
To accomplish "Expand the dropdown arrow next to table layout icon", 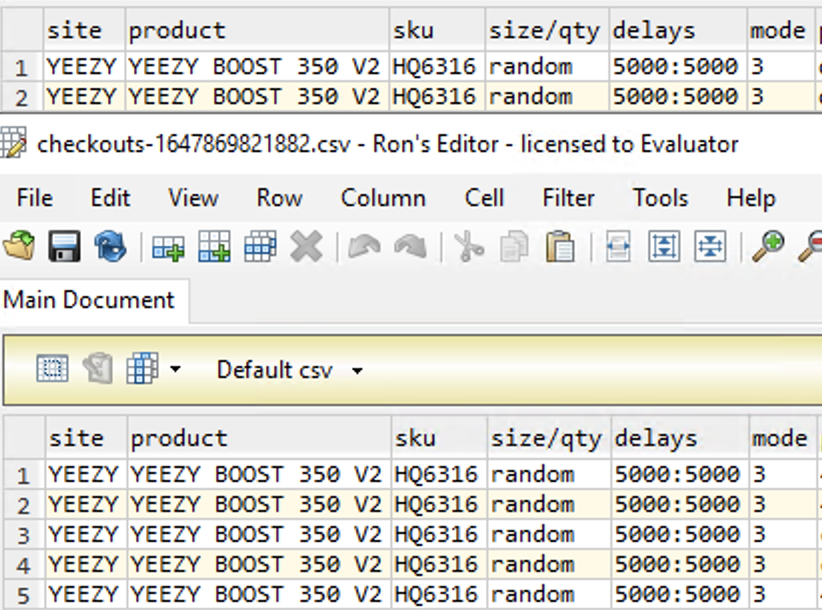I will click(x=176, y=369).
